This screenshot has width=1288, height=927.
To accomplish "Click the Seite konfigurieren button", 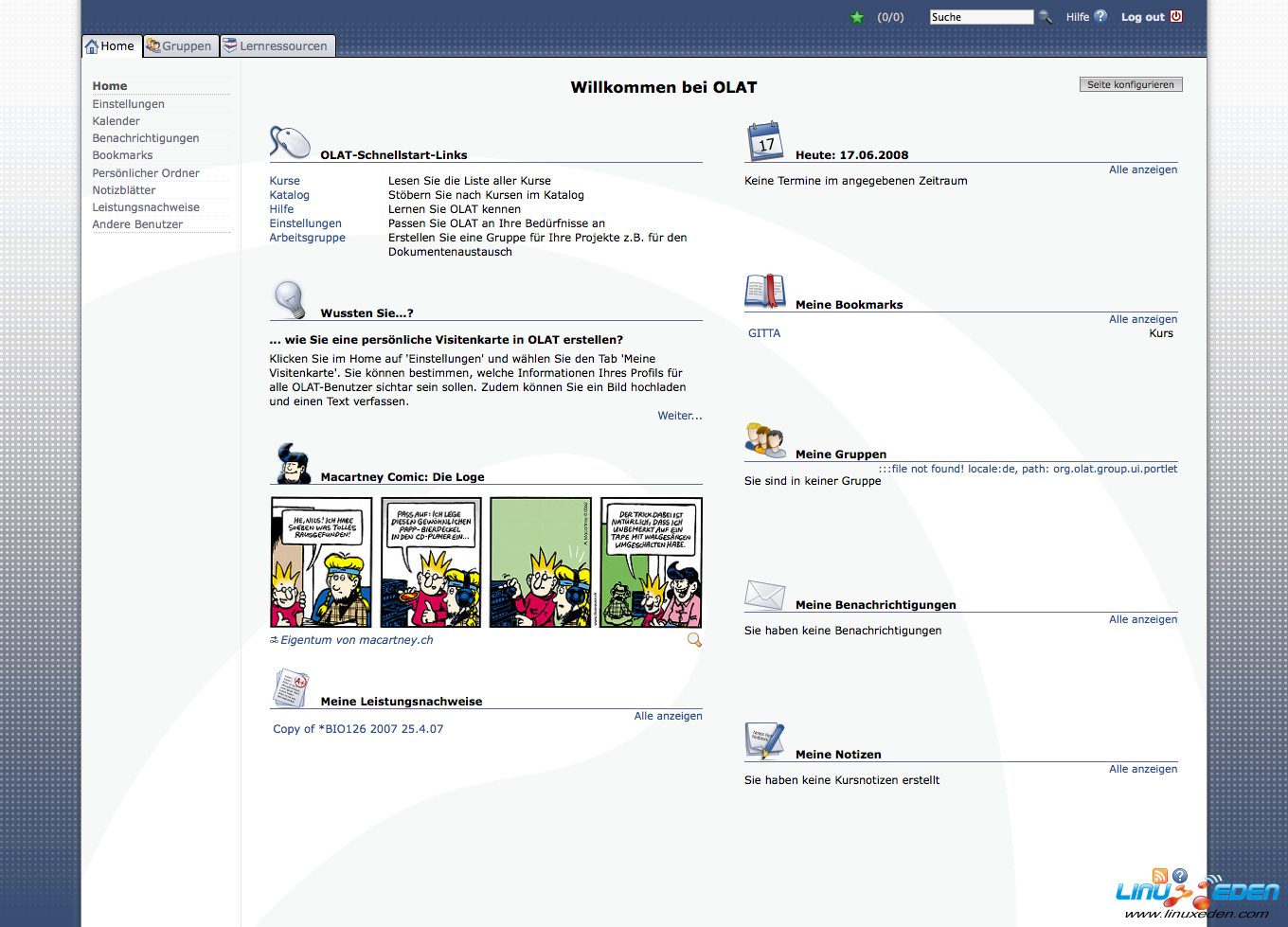I will (x=1131, y=84).
